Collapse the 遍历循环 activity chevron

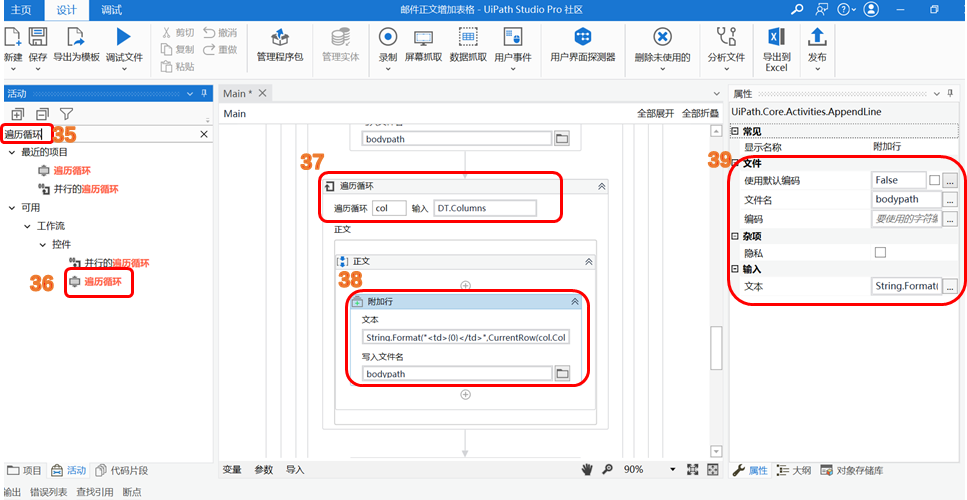click(x=602, y=186)
